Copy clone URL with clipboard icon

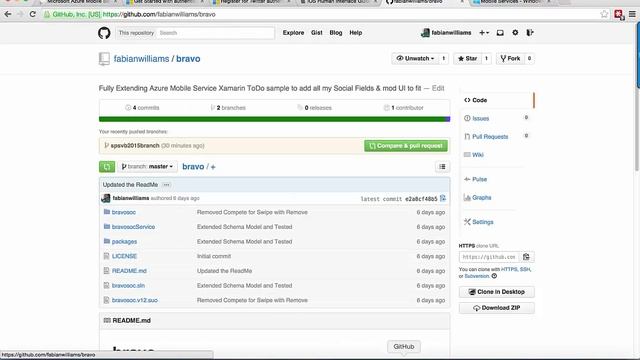point(527,257)
